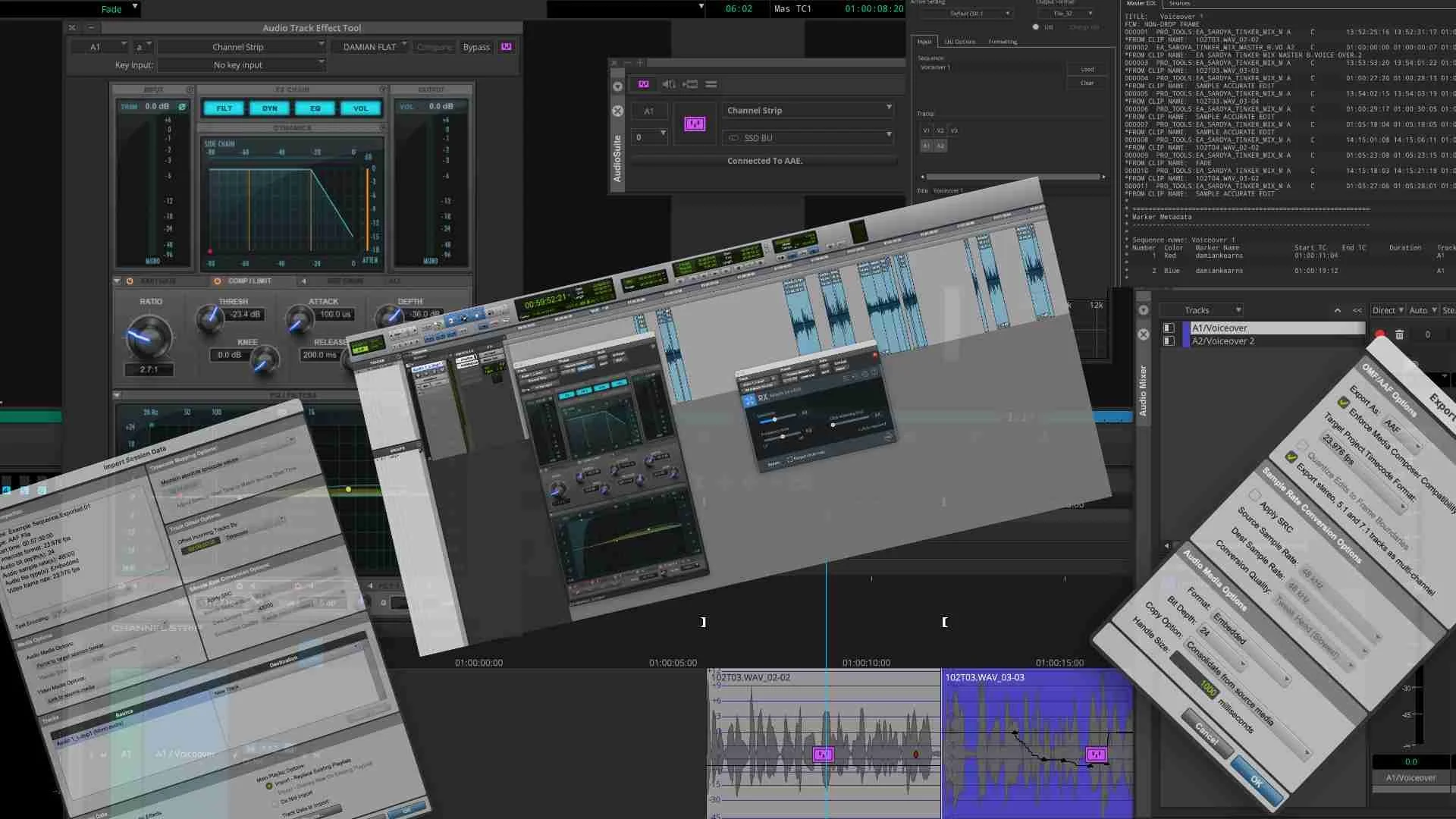
Task: Click Load button in EDL window
Action: pos(1087,69)
